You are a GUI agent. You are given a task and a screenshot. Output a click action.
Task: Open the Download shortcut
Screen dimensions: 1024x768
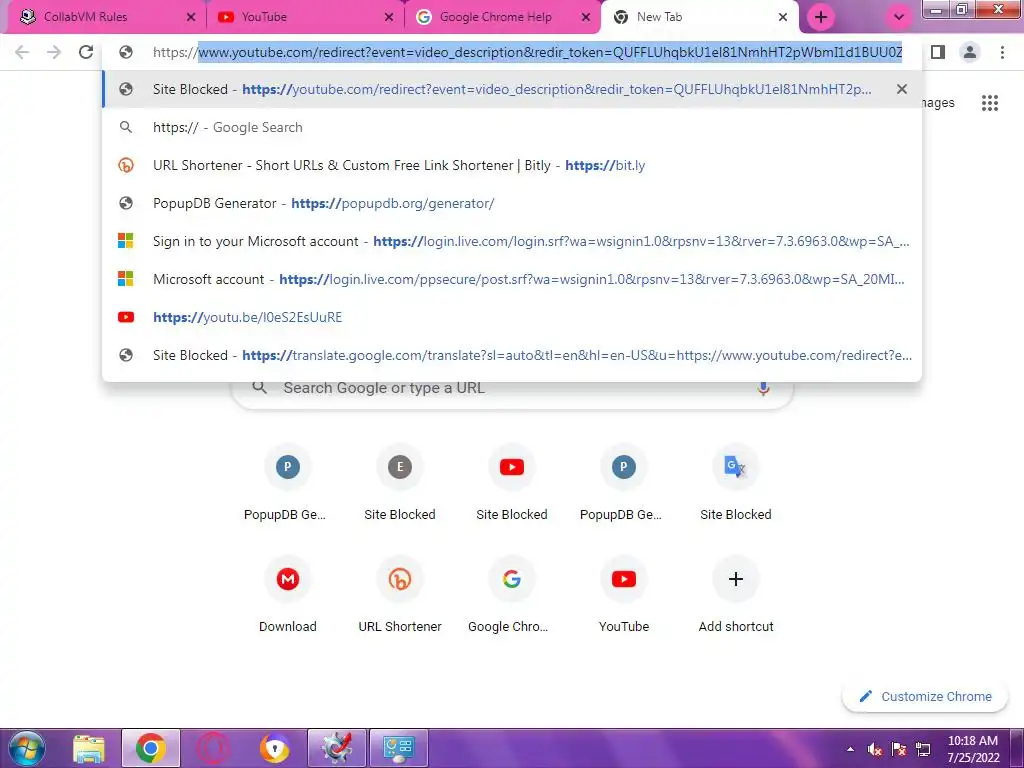(x=287, y=595)
